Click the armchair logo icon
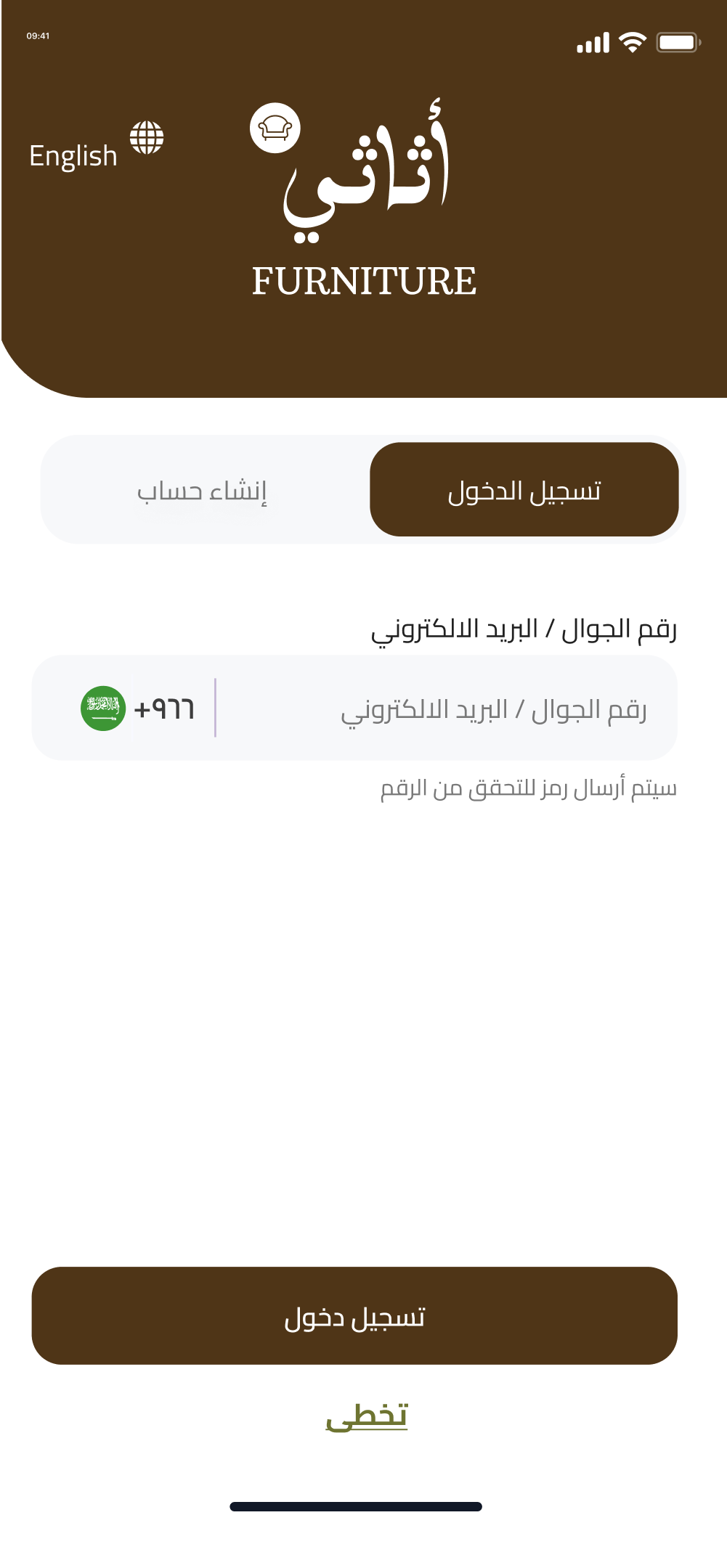727x1568 pixels. pos(275,128)
